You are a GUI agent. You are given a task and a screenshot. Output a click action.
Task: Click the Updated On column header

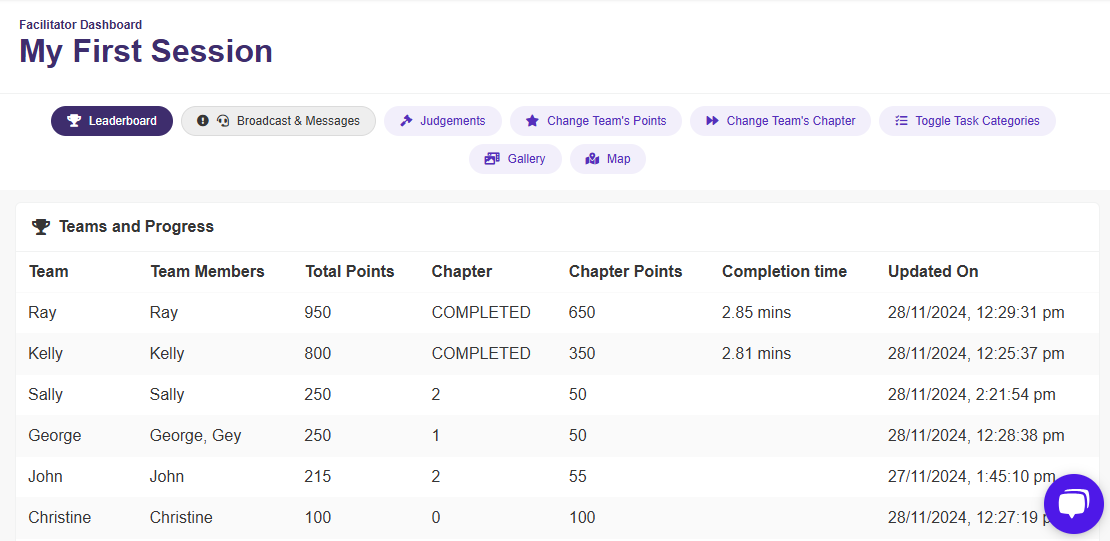point(933,271)
